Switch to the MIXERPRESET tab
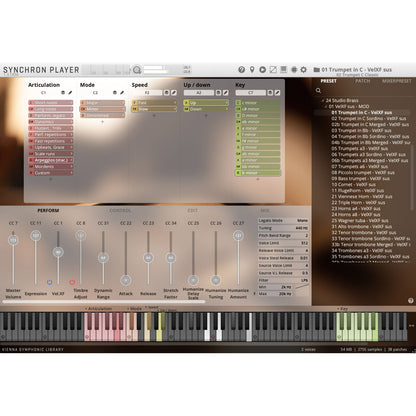416x416 pixels. point(397,81)
